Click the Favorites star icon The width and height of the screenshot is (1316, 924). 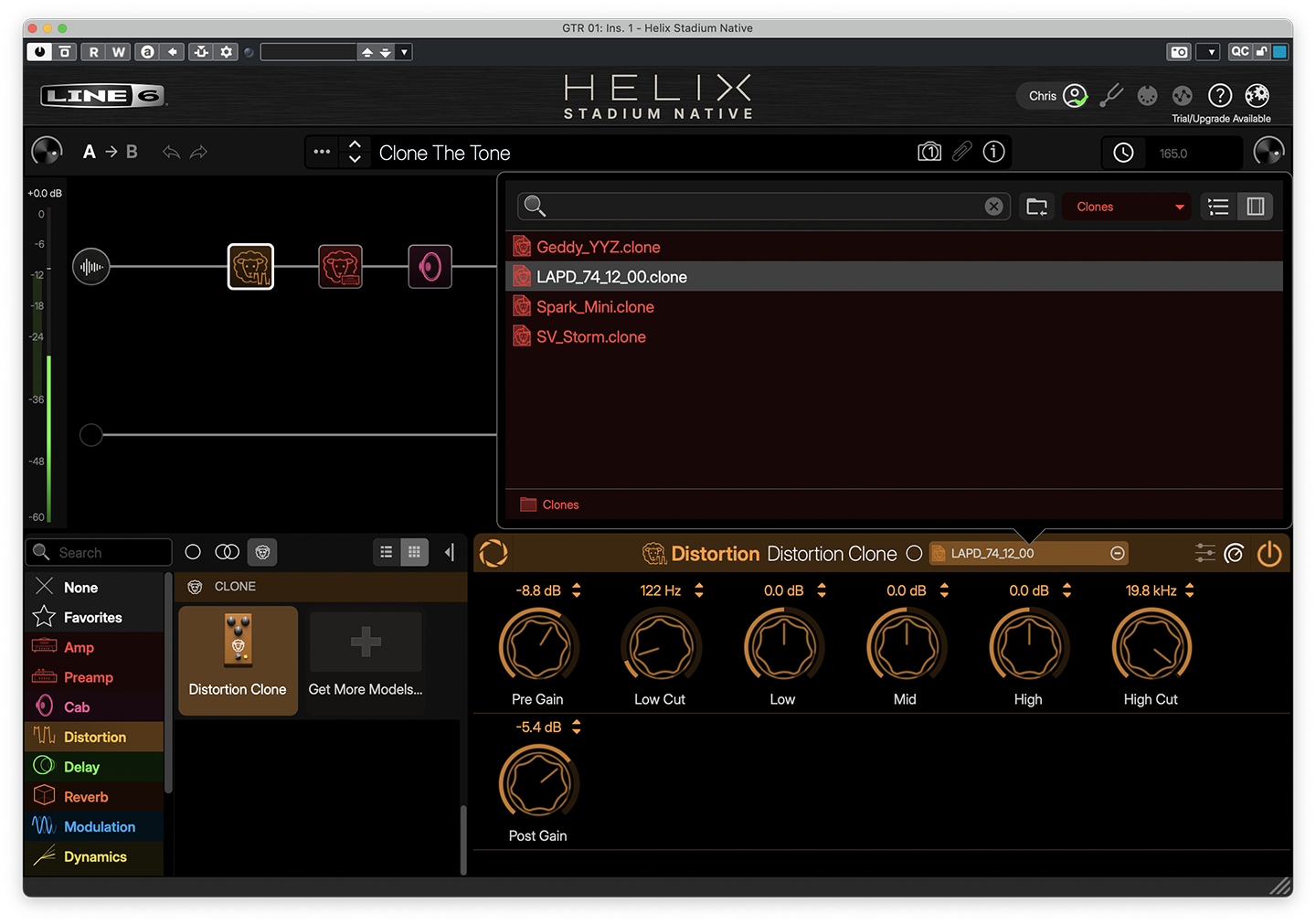pos(44,617)
